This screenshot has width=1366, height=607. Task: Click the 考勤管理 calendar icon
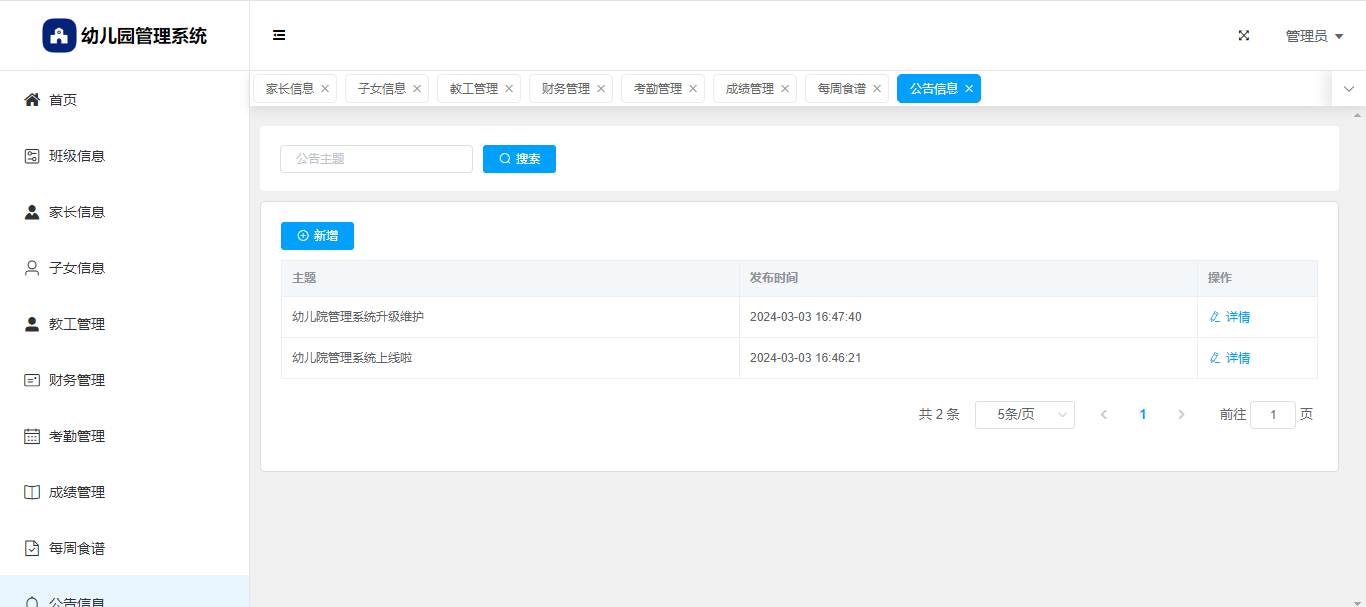point(32,436)
